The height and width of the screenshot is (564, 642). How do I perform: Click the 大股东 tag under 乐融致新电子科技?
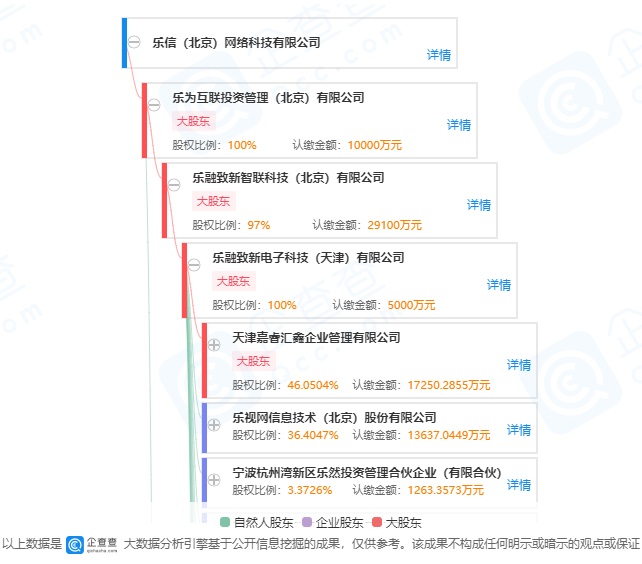[234, 281]
